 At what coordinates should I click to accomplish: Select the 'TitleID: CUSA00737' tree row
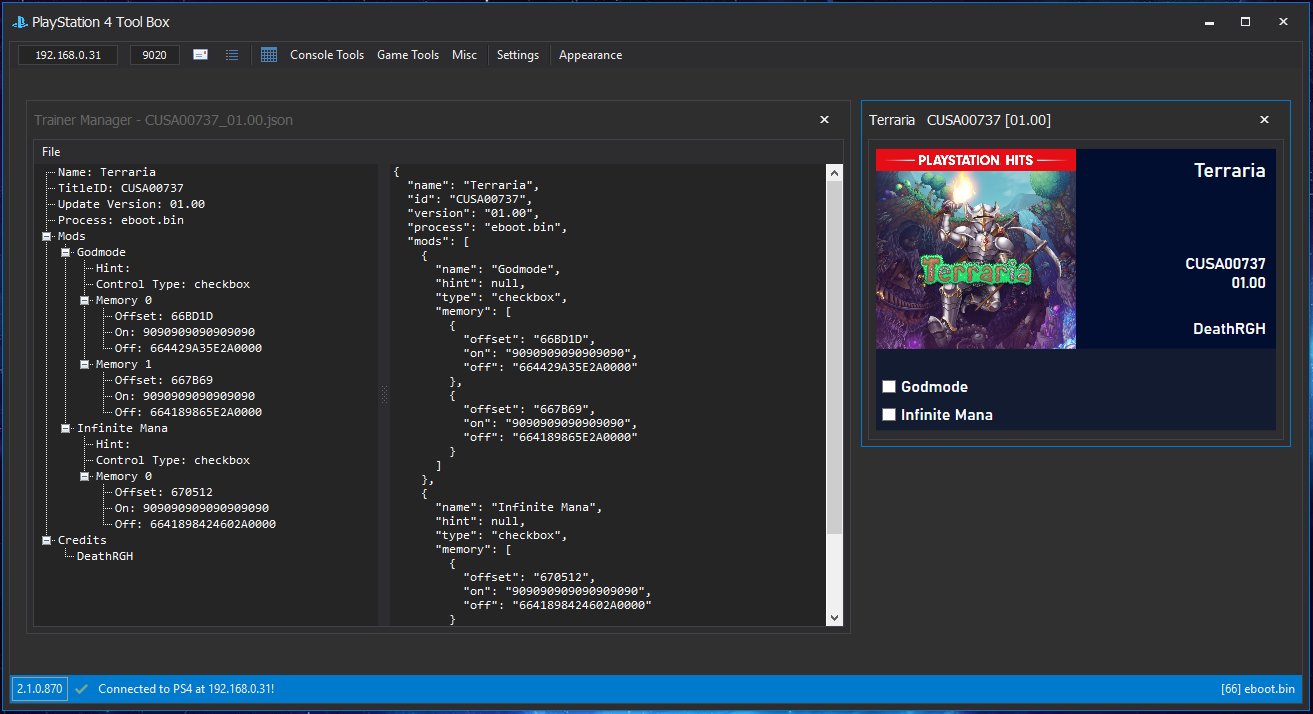point(120,188)
